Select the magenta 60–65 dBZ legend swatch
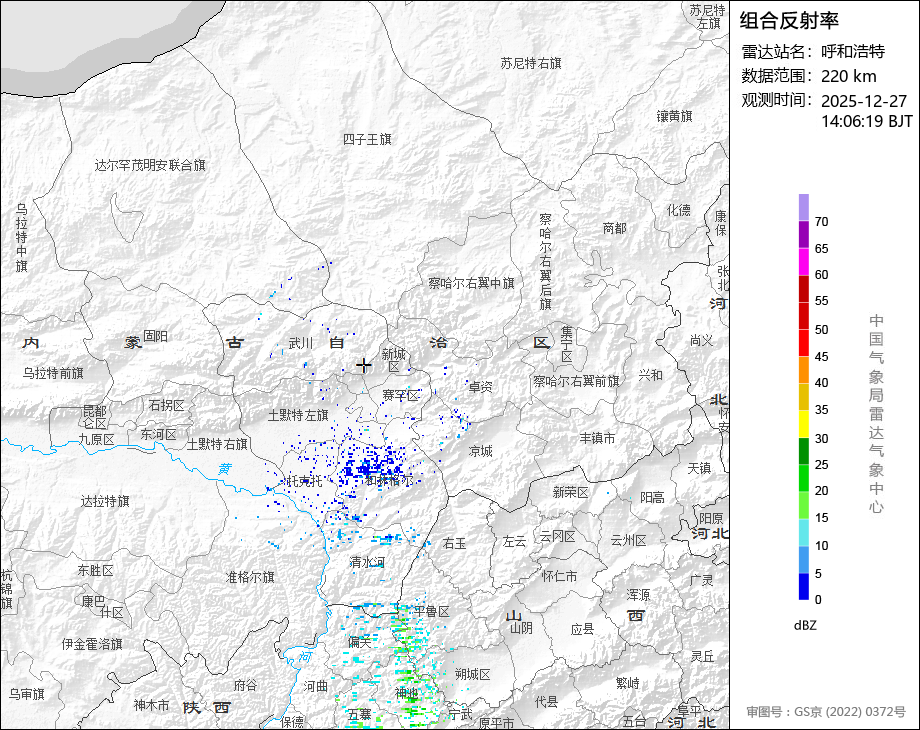The width and height of the screenshot is (920, 730). tap(803, 261)
